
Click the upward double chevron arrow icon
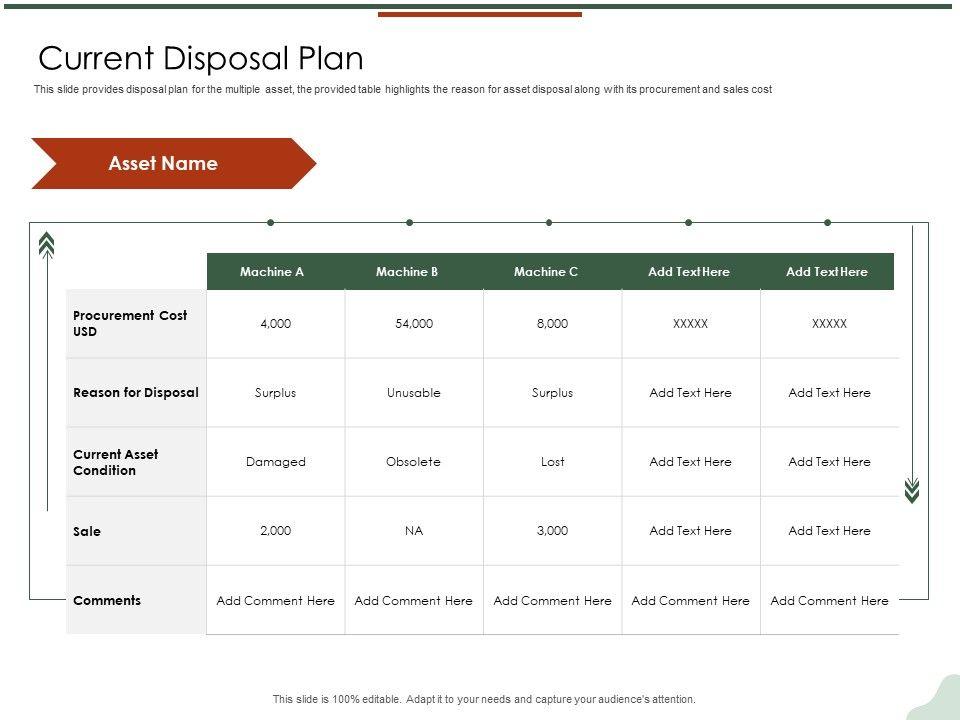click(46, 244)
